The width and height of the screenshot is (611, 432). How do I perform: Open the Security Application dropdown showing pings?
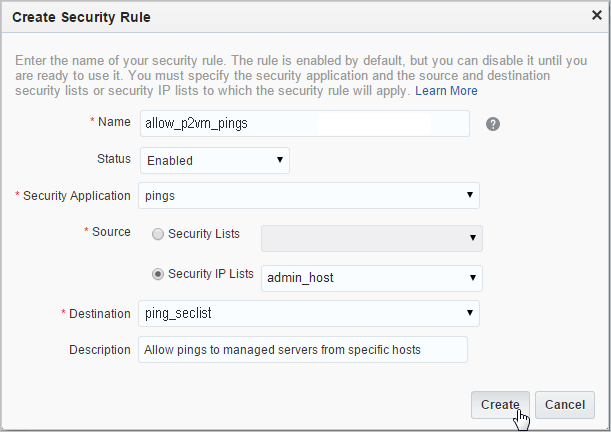(309, 196)
